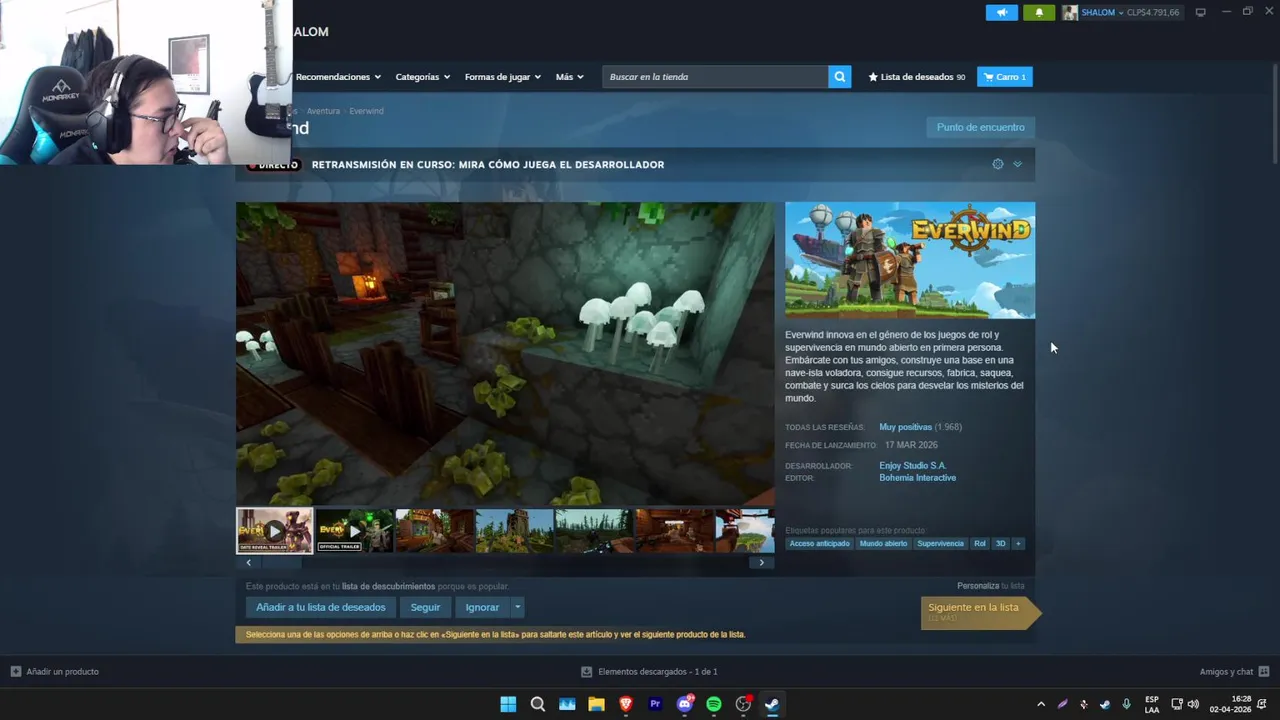Select the fourth media thumbnail, the grassy landscape
The width and height of the screenshot is (1280, 720).
[x=514, y=531]
